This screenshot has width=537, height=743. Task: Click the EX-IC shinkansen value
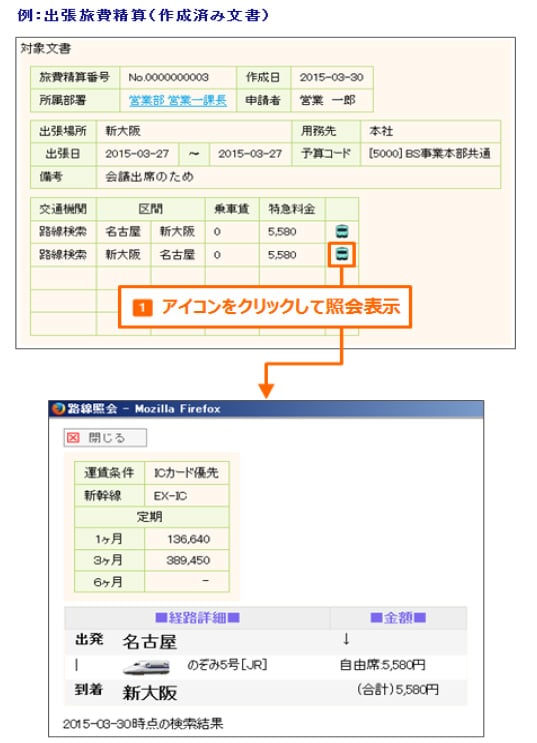[x=171, y=496]
